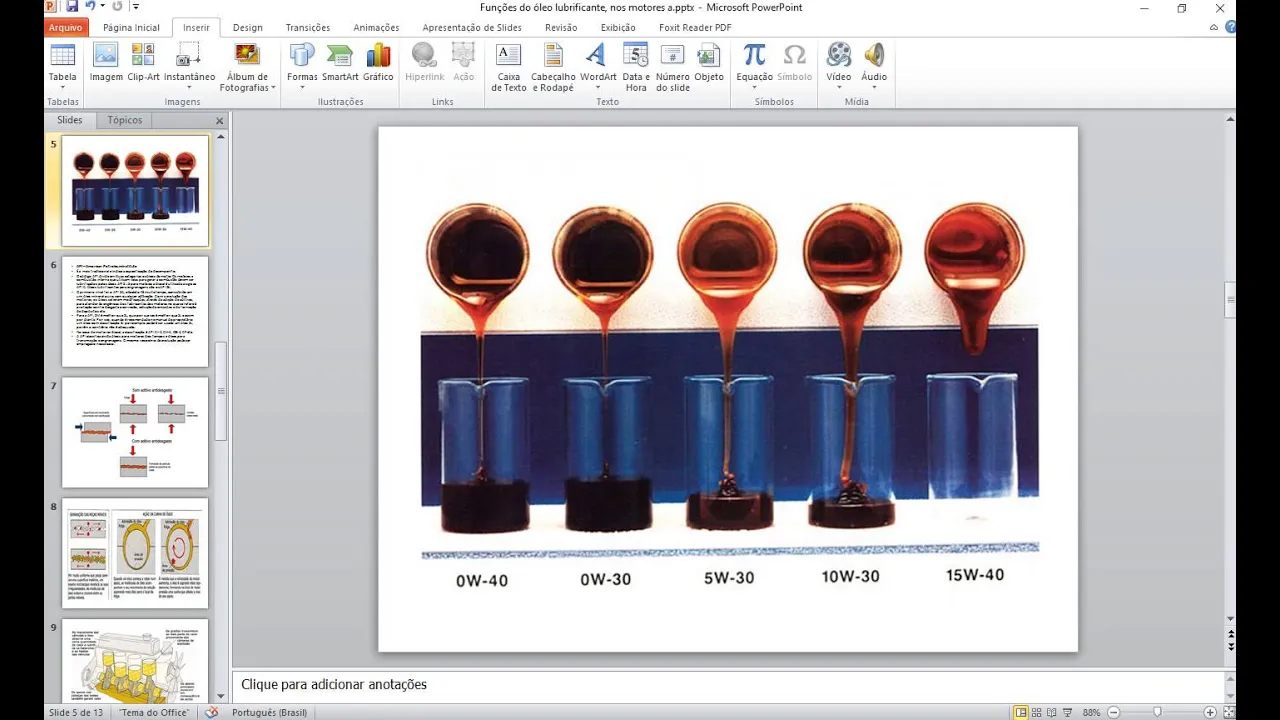The height and width of the screenshot is (720, 1280).
Task: Zoom in with plus button
Action: point(1210,712)
